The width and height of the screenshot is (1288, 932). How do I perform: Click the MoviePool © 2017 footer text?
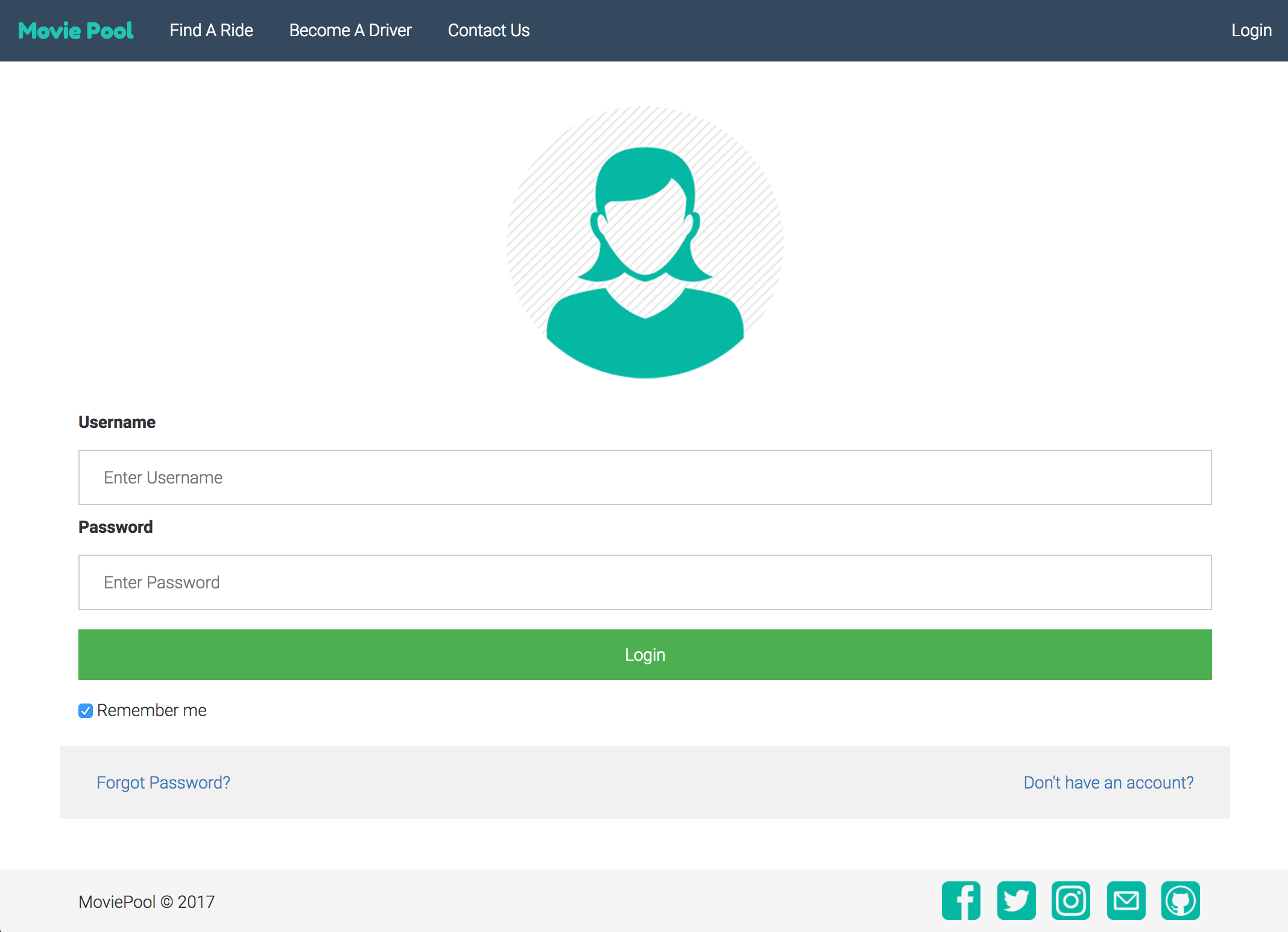tap(147, 902)
